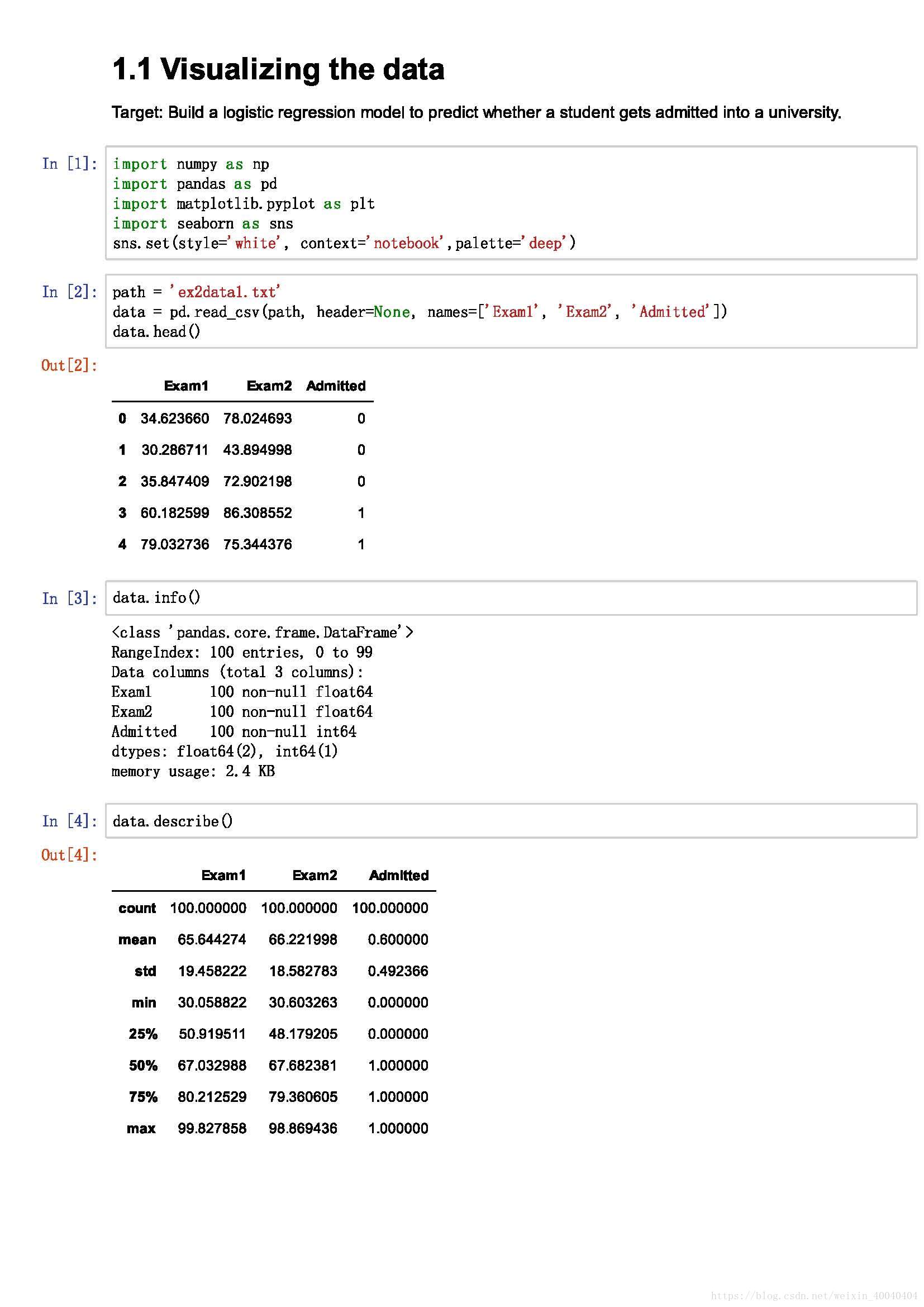Select the 'In [2]:' cell prompt
This screenshot has width=924, height=1307.
(x=69, y=292)
